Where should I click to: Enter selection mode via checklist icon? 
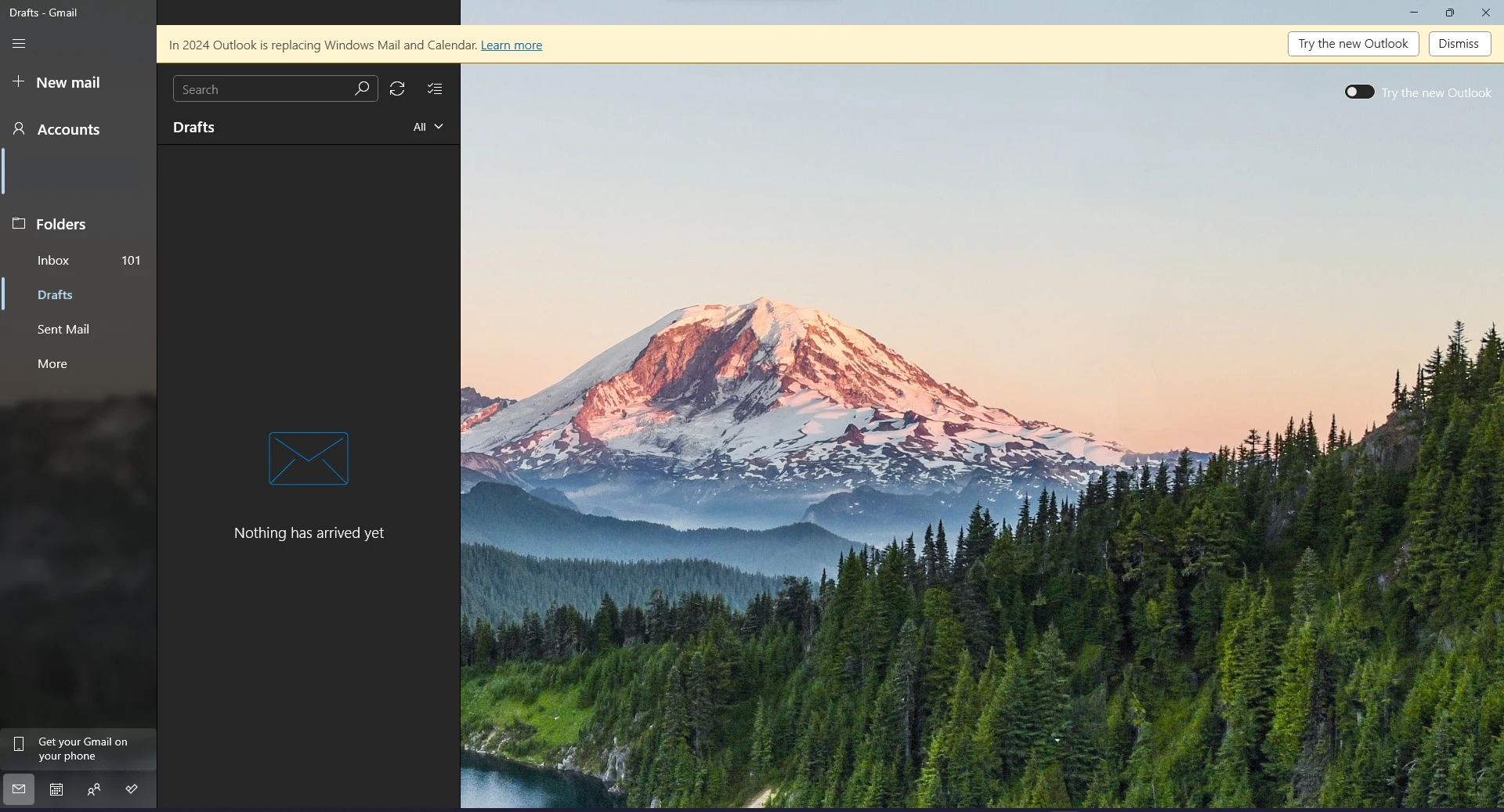(x=435, y=89)
